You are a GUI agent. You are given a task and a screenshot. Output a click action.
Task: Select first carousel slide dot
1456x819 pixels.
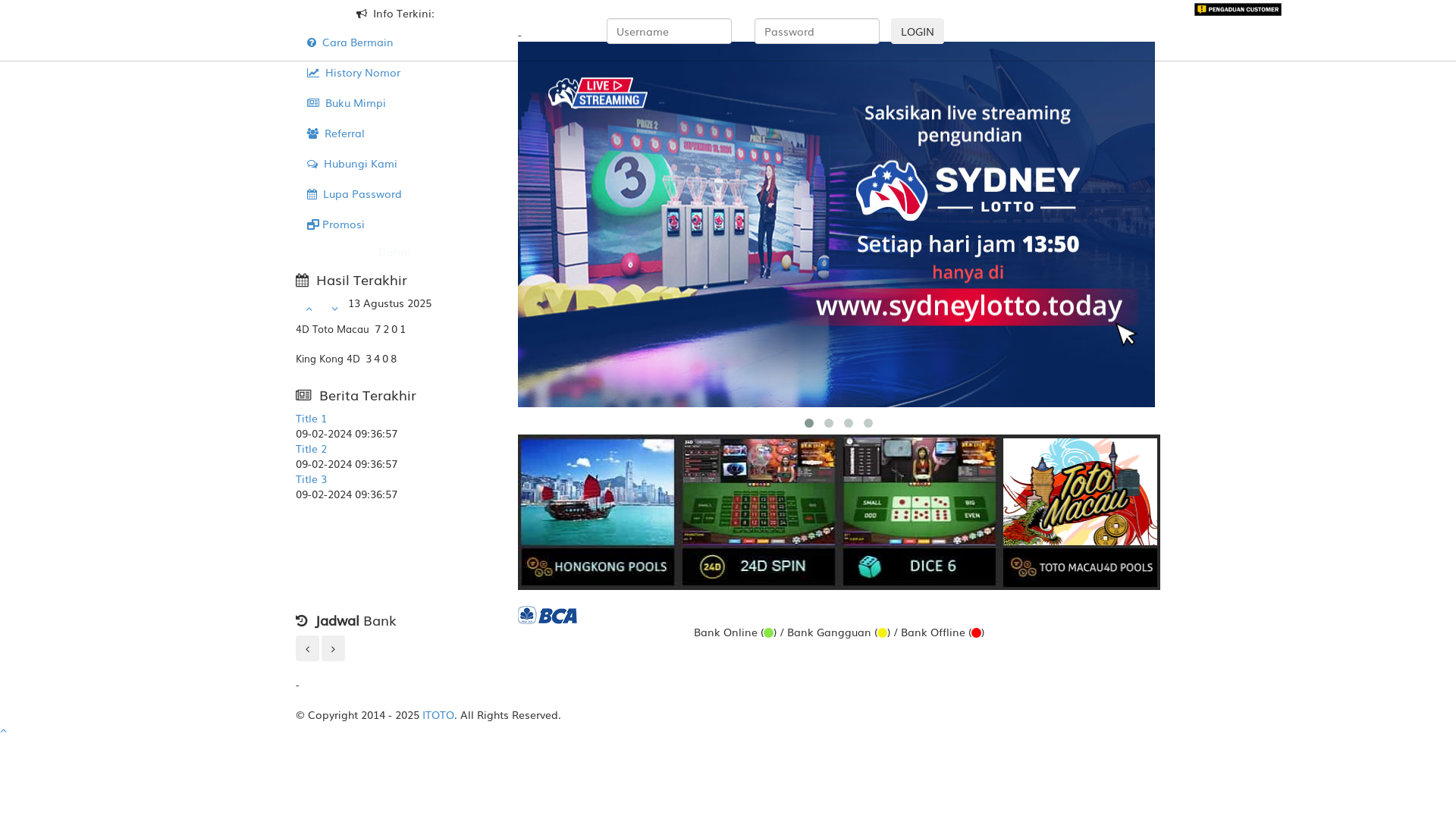pyautogui.click(x=809, y=423)
